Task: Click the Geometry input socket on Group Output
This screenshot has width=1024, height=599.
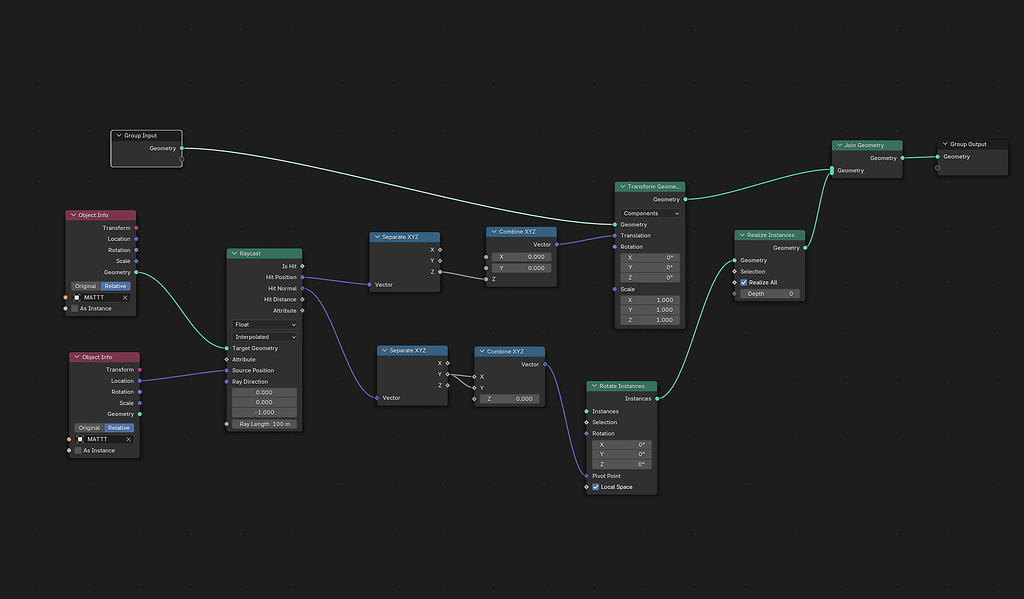Action: tap(938, 156)
